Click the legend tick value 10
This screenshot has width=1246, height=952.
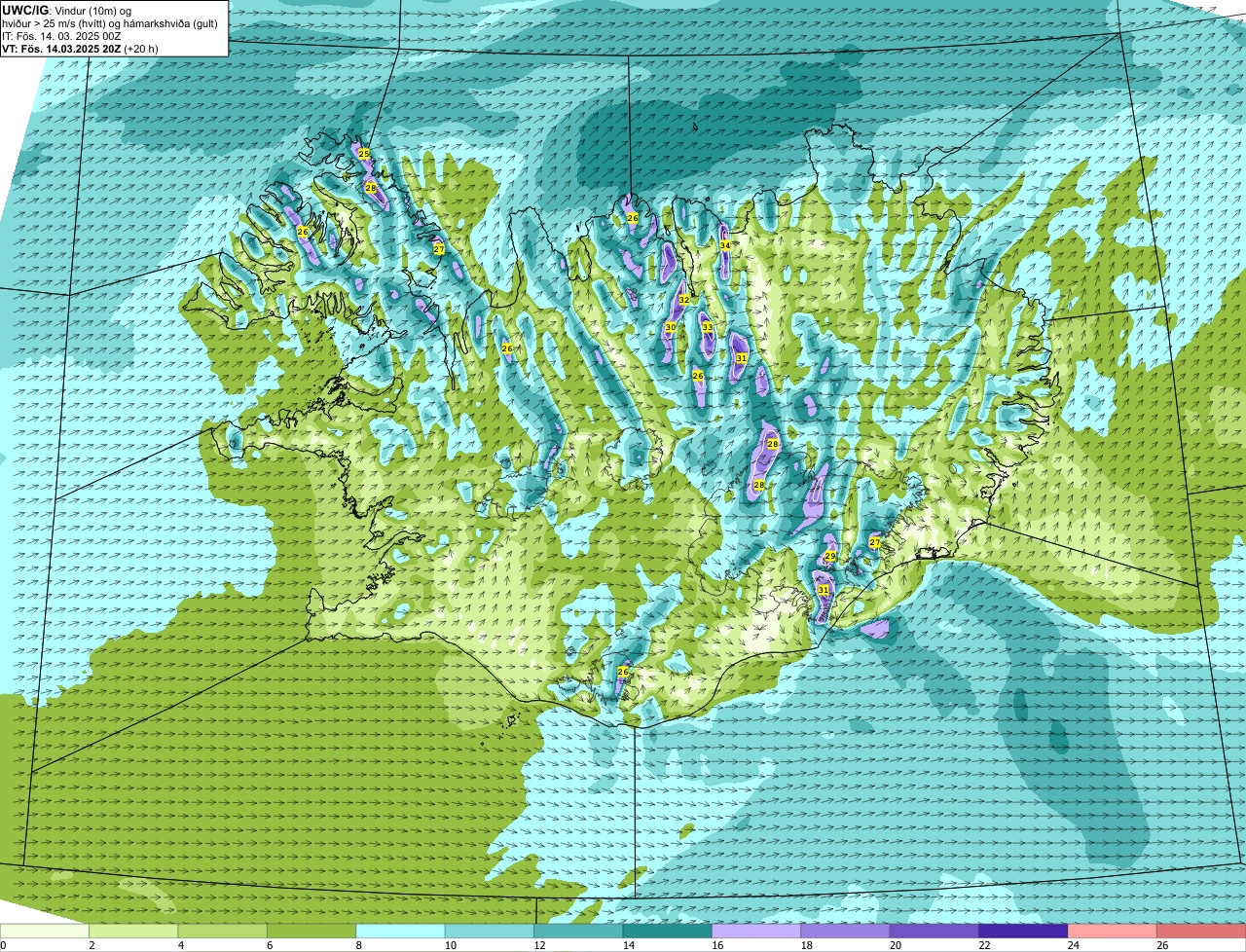451,945
